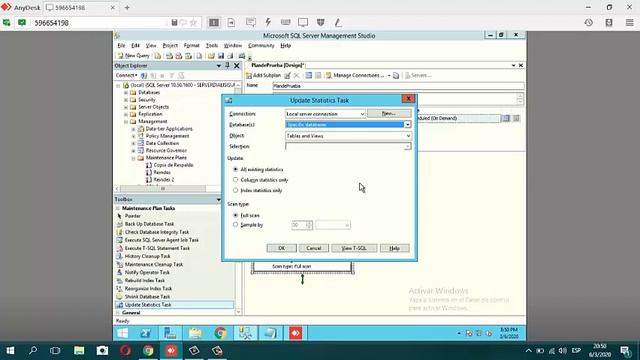The image size is (640, 360).
Task: Click the delete subplan X icon
Action: pos(297,76)
